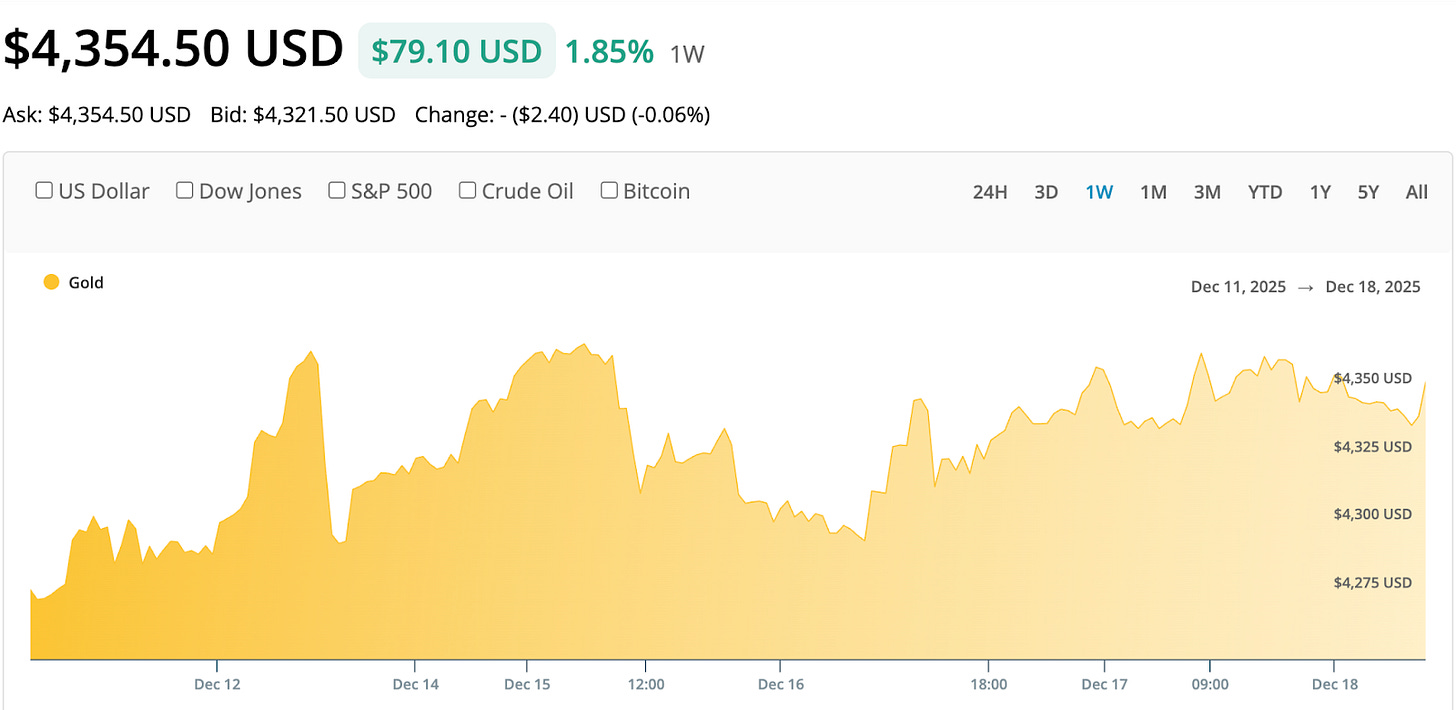Click the Change (-0.06%) text
The height and width of the screenshot is (710, 1456).
coord(562,115)
